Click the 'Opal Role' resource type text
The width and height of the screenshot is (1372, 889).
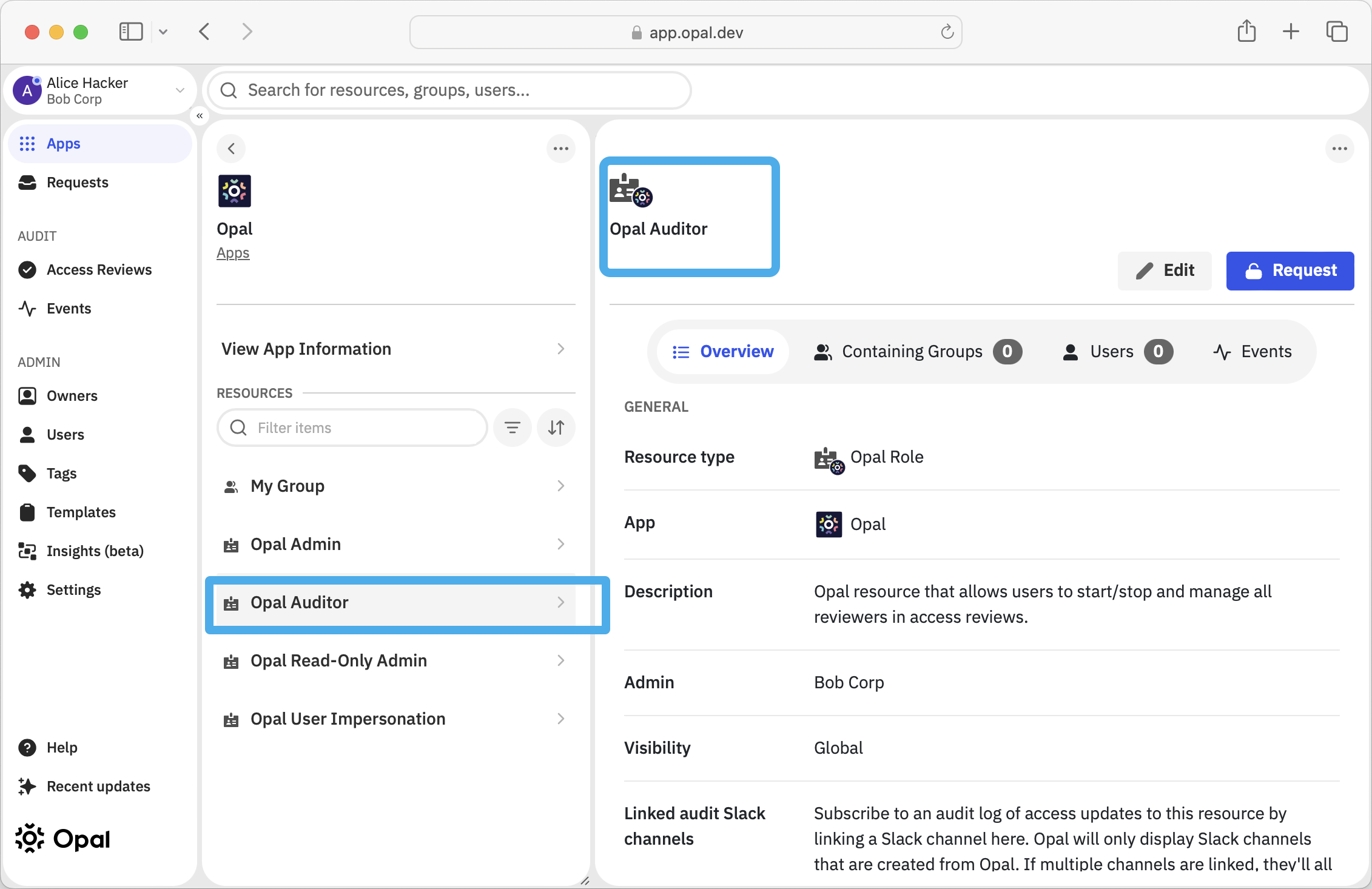[887, 457]
